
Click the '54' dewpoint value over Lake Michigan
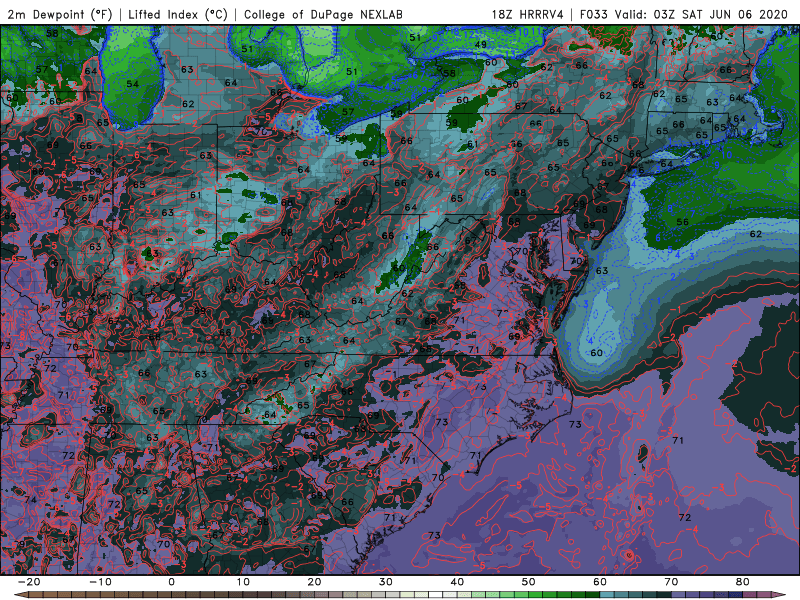click(x=133, y=84)
